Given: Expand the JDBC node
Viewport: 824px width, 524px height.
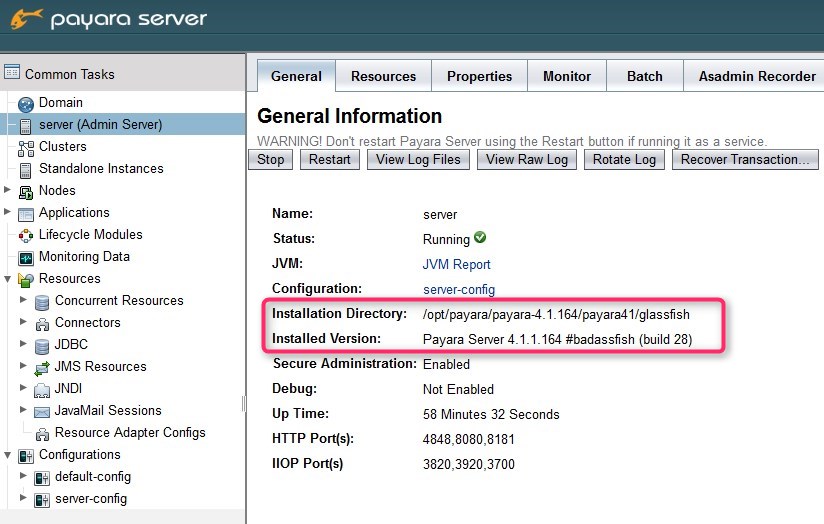Looking at the screenshot, I should tap(23, 344).
